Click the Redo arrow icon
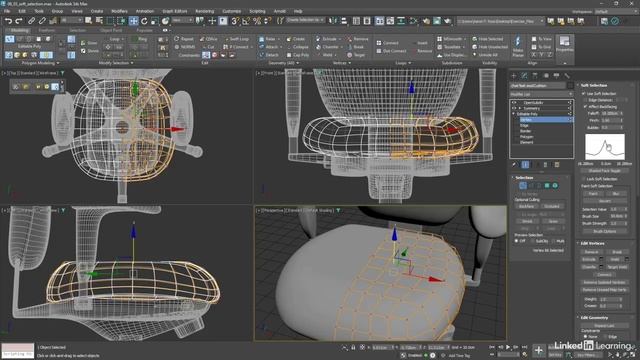Viewport: 640px width, 360px height. click(x=19, y=20)
